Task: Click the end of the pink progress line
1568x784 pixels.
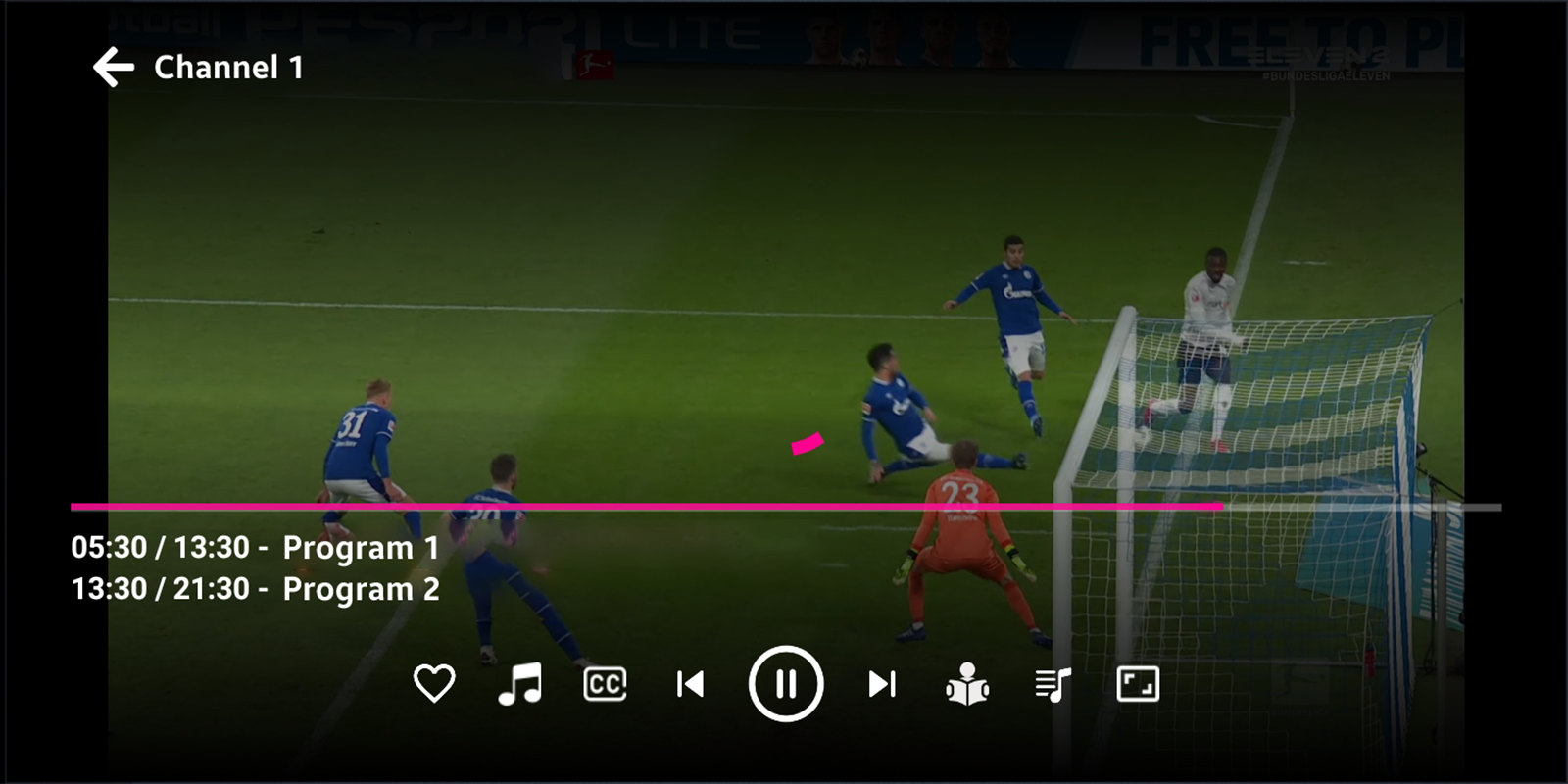Action: coord(1221,507)
